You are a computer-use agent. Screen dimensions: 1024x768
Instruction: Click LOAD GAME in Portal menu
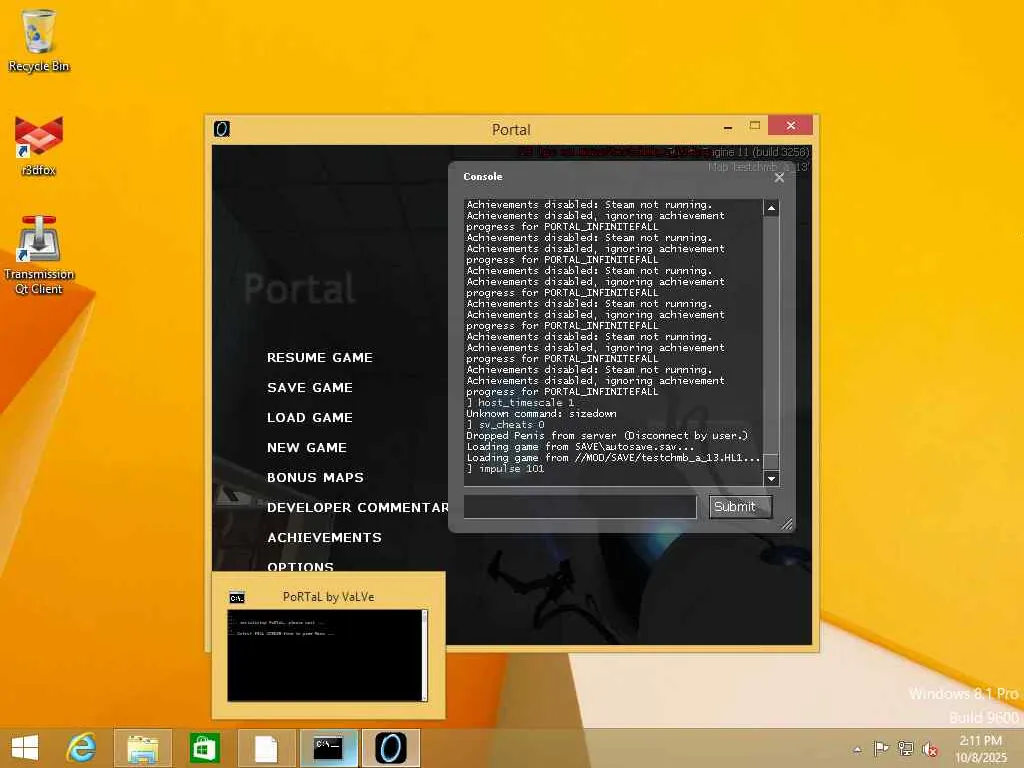pos(310,417)
